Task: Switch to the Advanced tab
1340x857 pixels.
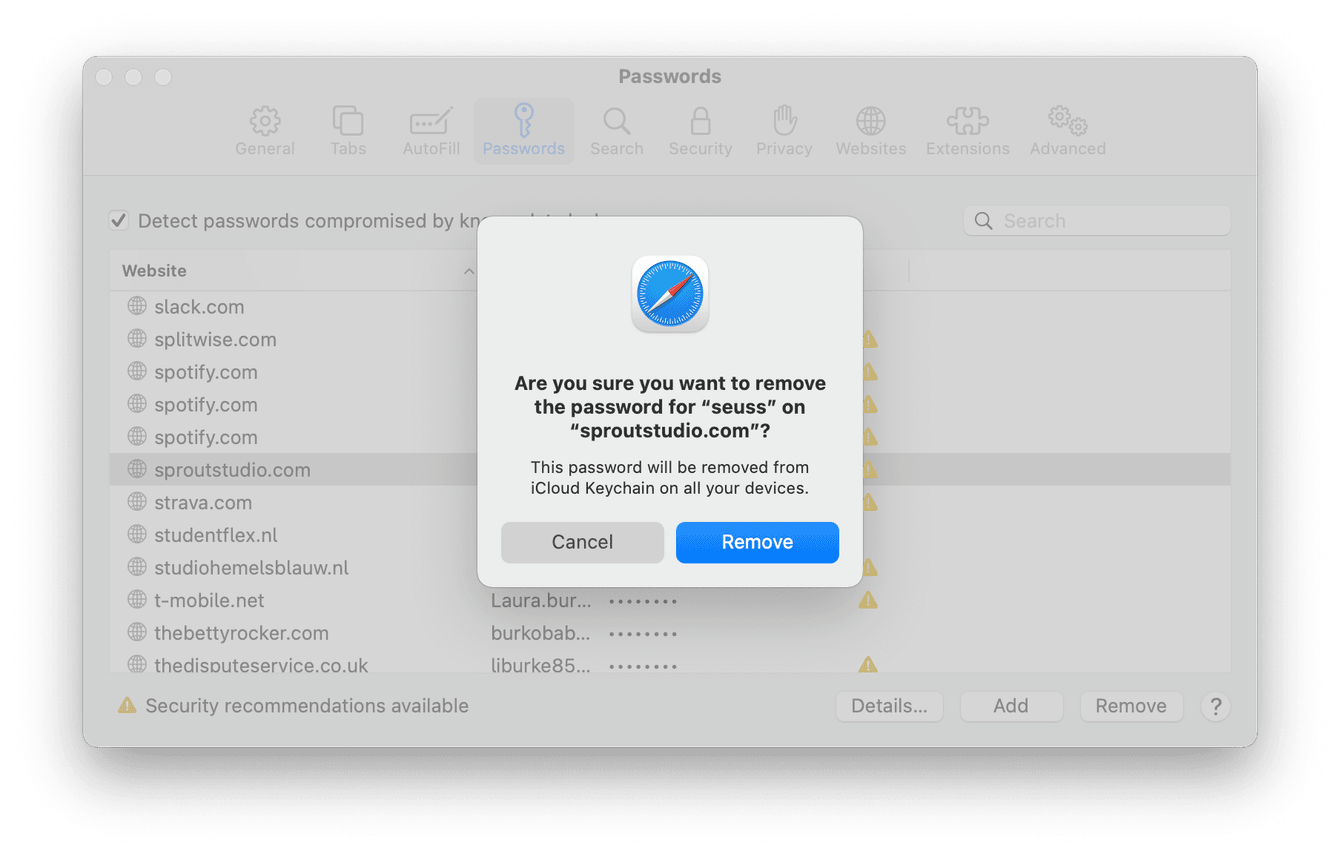Action: point(1066,130)
